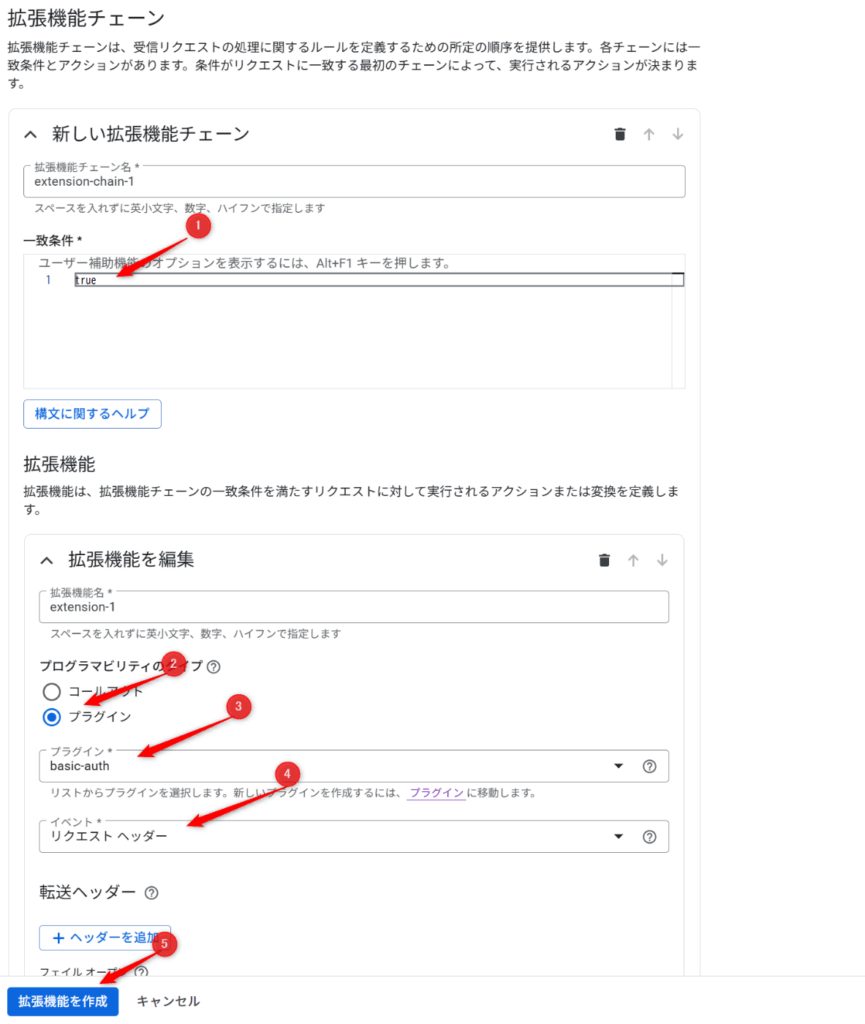865x1024 pixels.
Task: Click help icon next to basic-auth plugin dropdown
Action: click(x=649, y=766)
